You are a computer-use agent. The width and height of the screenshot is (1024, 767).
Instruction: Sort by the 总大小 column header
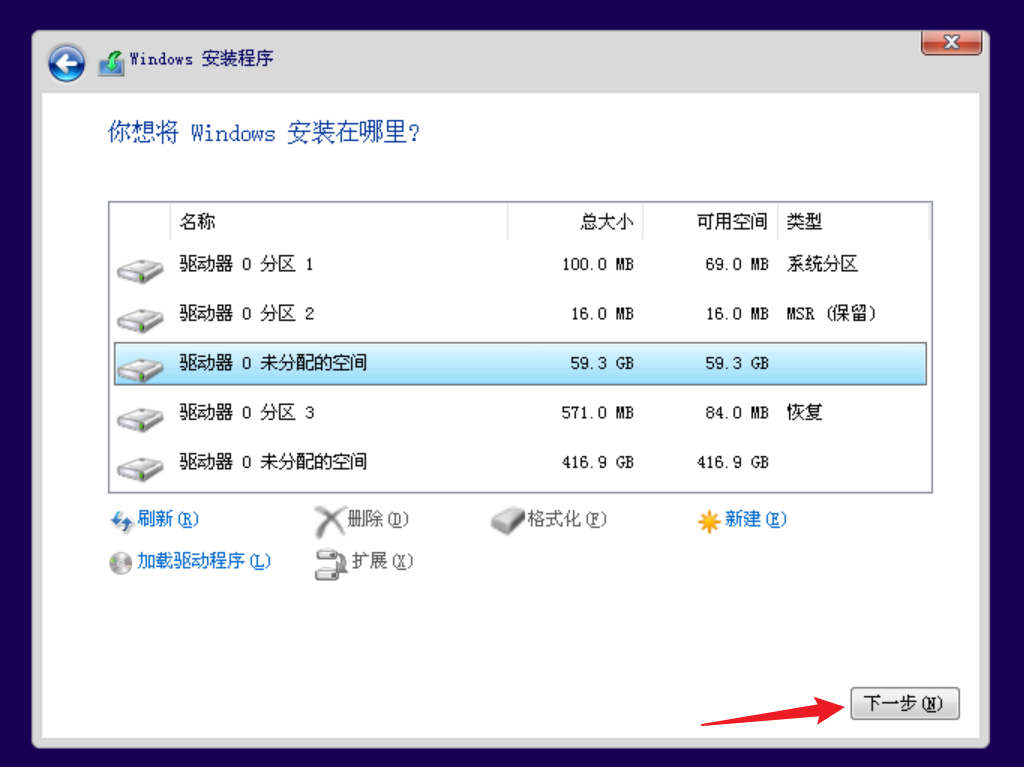pyautogui.click(x=575, y=221)
